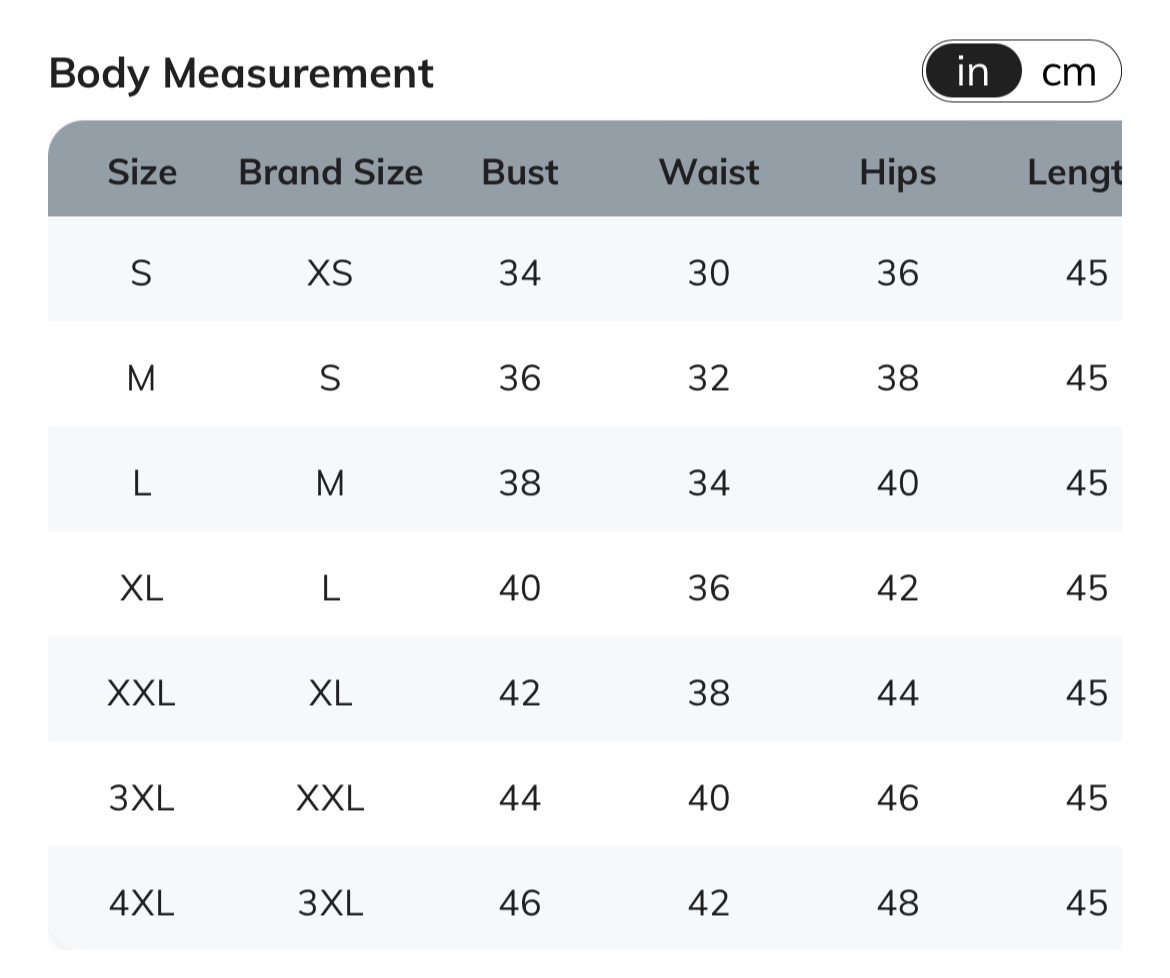Viewport: 1170px width, 978px height.
Task: Click the Bust column header
Action: (520, 172)
